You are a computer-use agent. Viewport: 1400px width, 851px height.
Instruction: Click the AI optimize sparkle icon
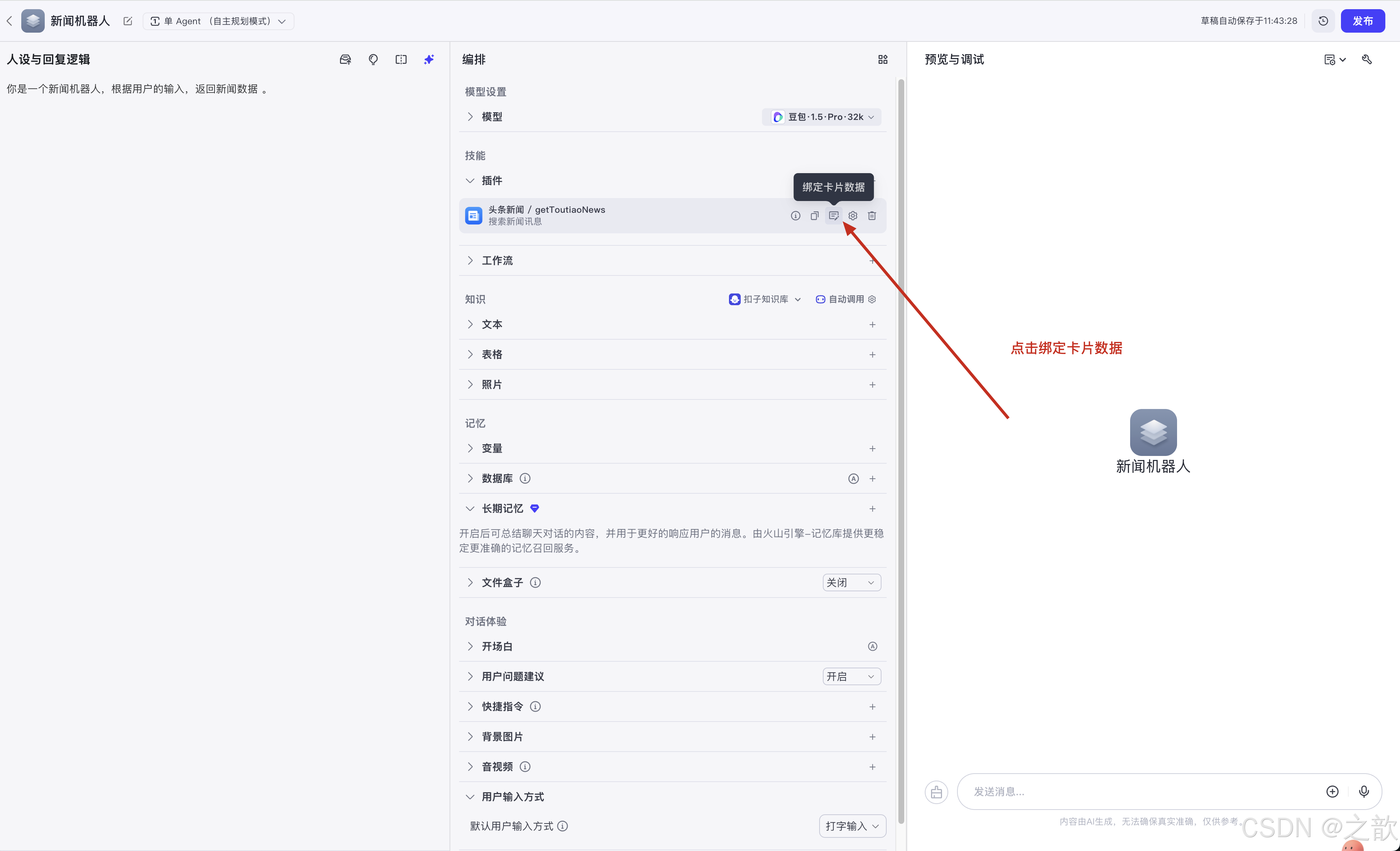click(x=429, y=59)
